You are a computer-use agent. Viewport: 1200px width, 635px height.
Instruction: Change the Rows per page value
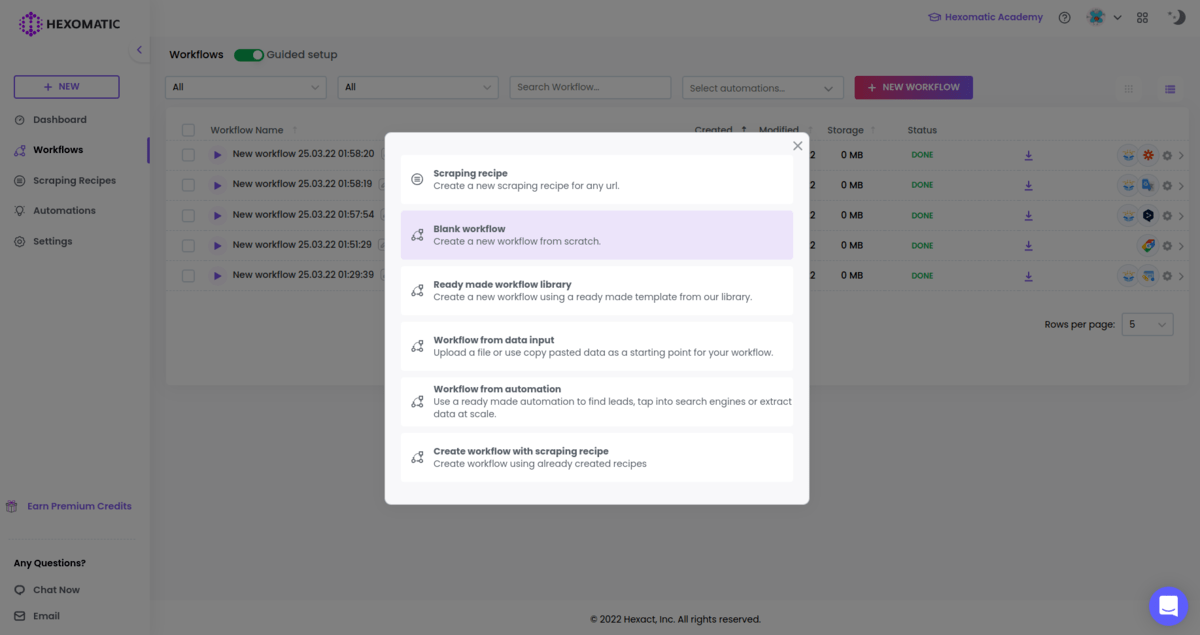pos(1147,324)
